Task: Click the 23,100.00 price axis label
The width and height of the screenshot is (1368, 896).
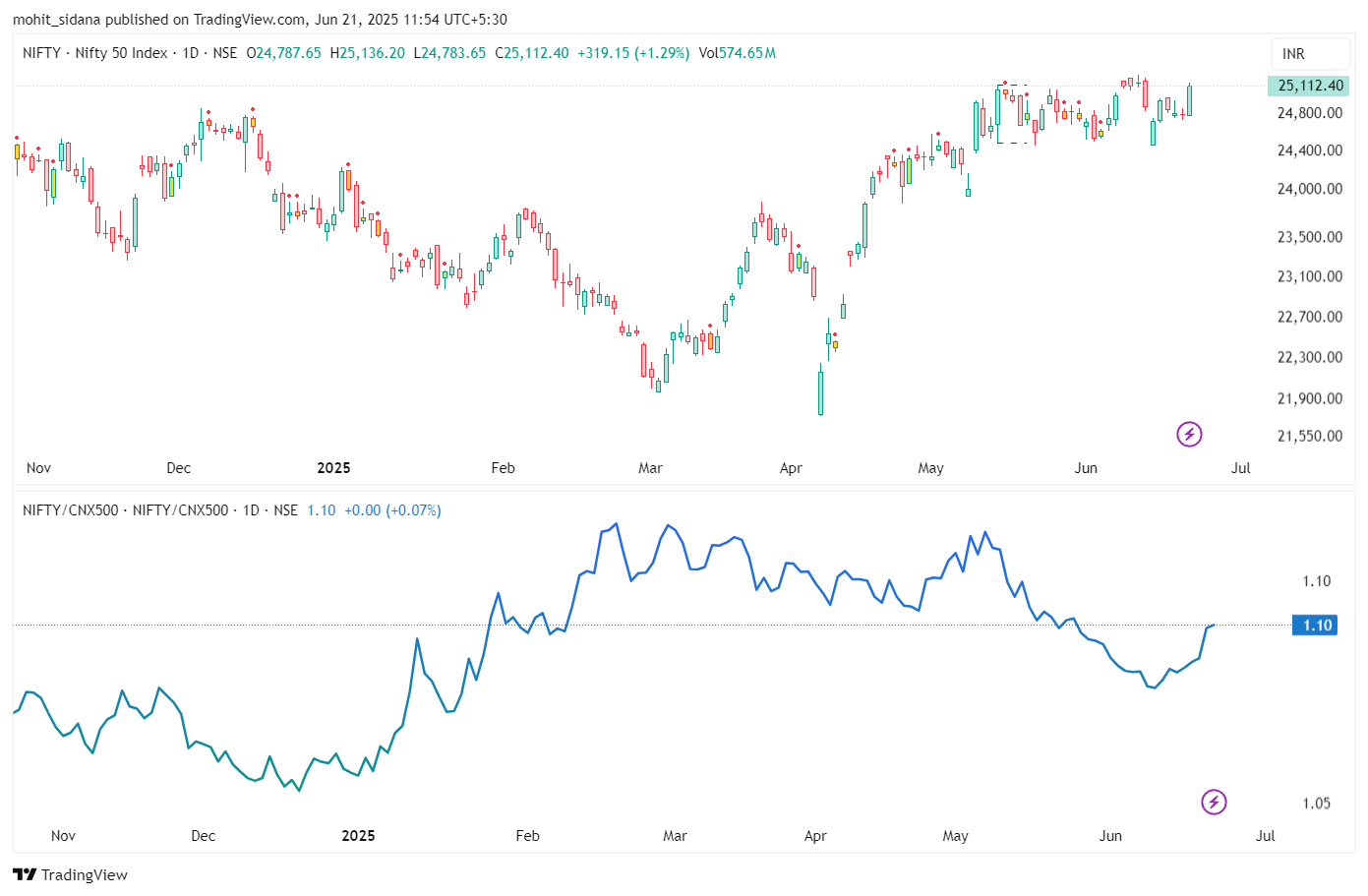Action: click(1309, 276)
